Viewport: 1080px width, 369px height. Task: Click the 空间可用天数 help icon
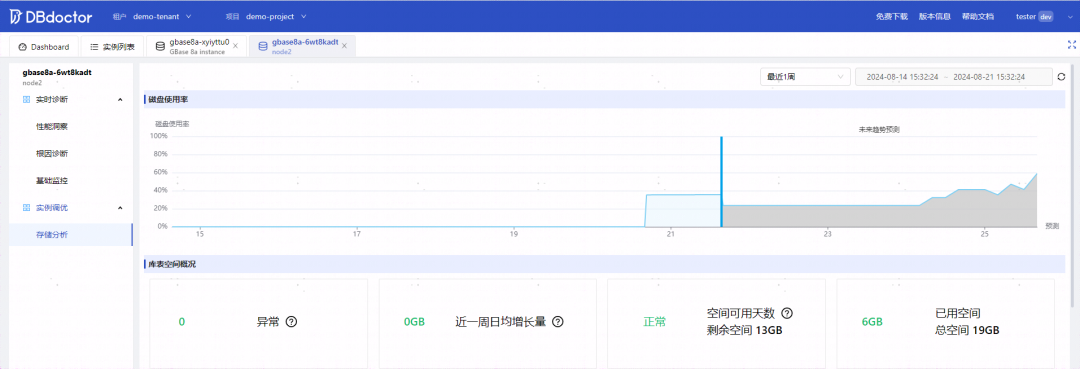pos(787,313)
